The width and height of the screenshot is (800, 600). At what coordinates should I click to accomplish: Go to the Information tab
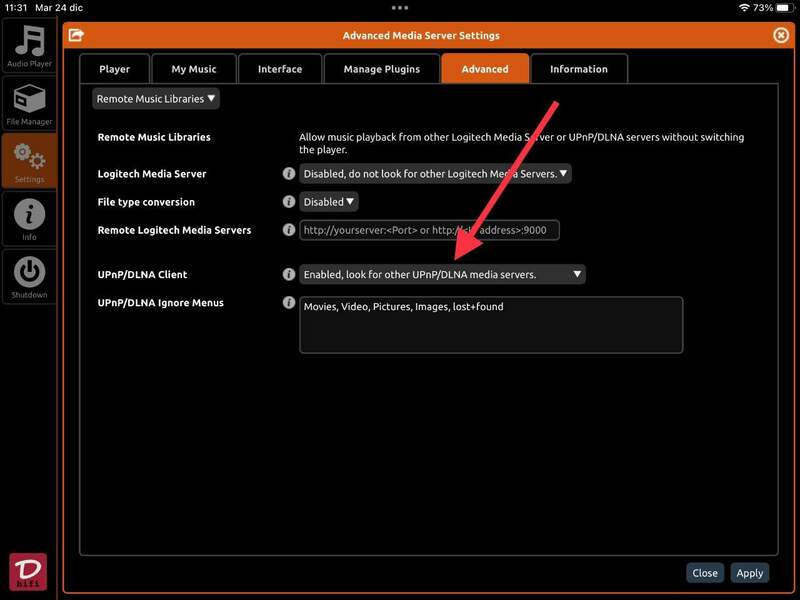[578, 69]
